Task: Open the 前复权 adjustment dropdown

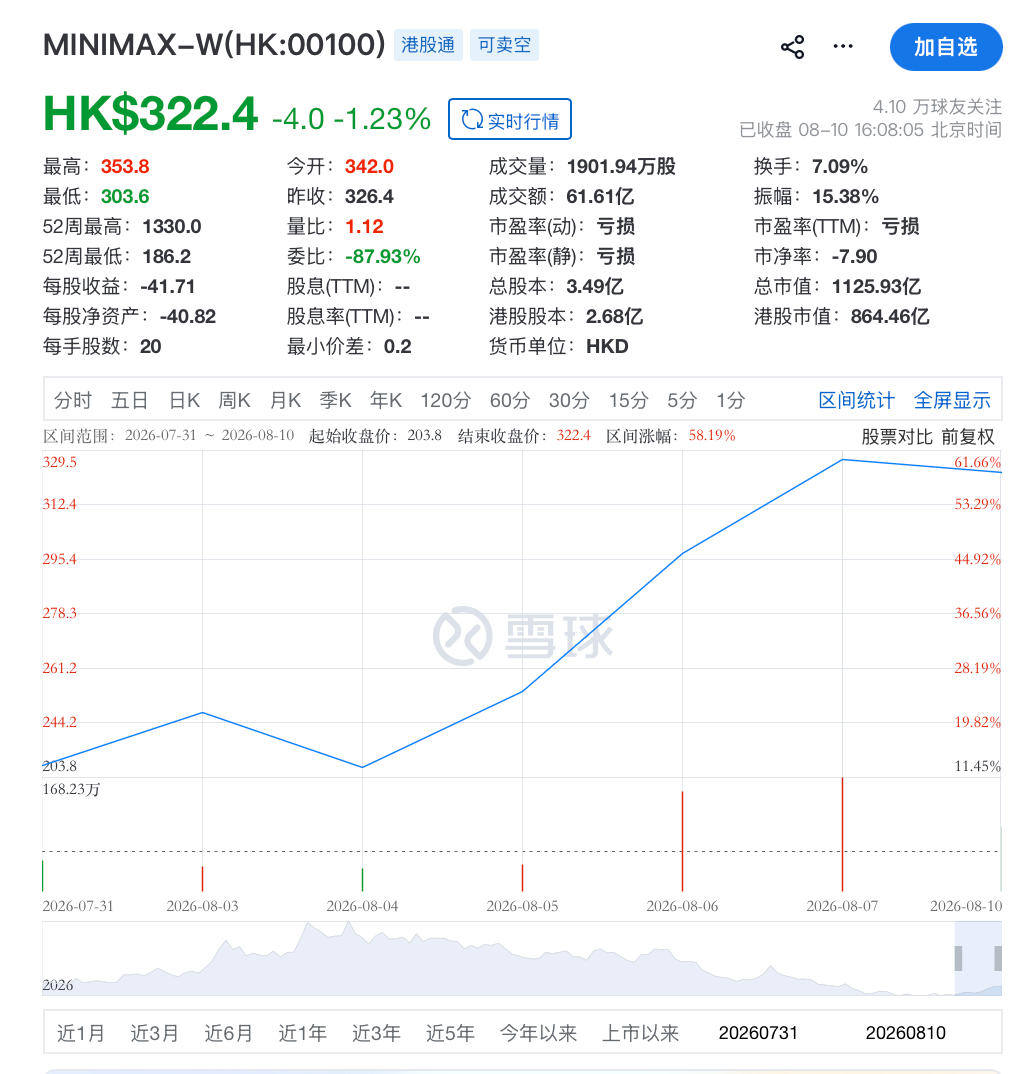Action: (967, 436)
